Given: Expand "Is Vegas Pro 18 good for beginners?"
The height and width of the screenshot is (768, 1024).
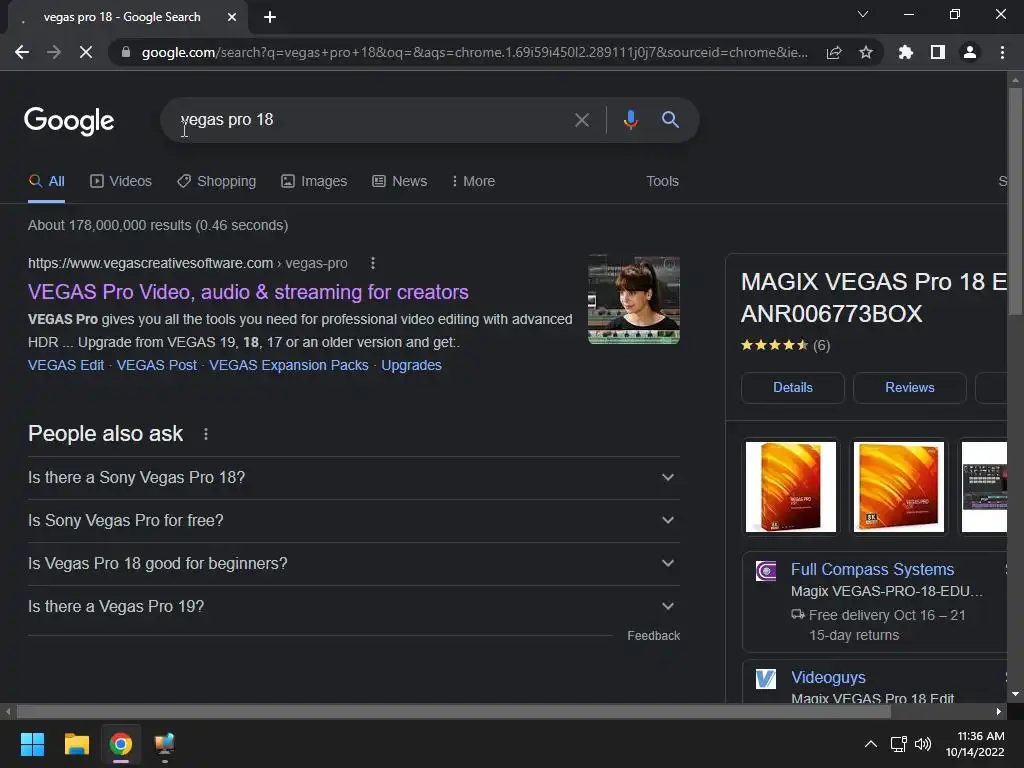Looking at the screenshot, I should pos(354,564).
